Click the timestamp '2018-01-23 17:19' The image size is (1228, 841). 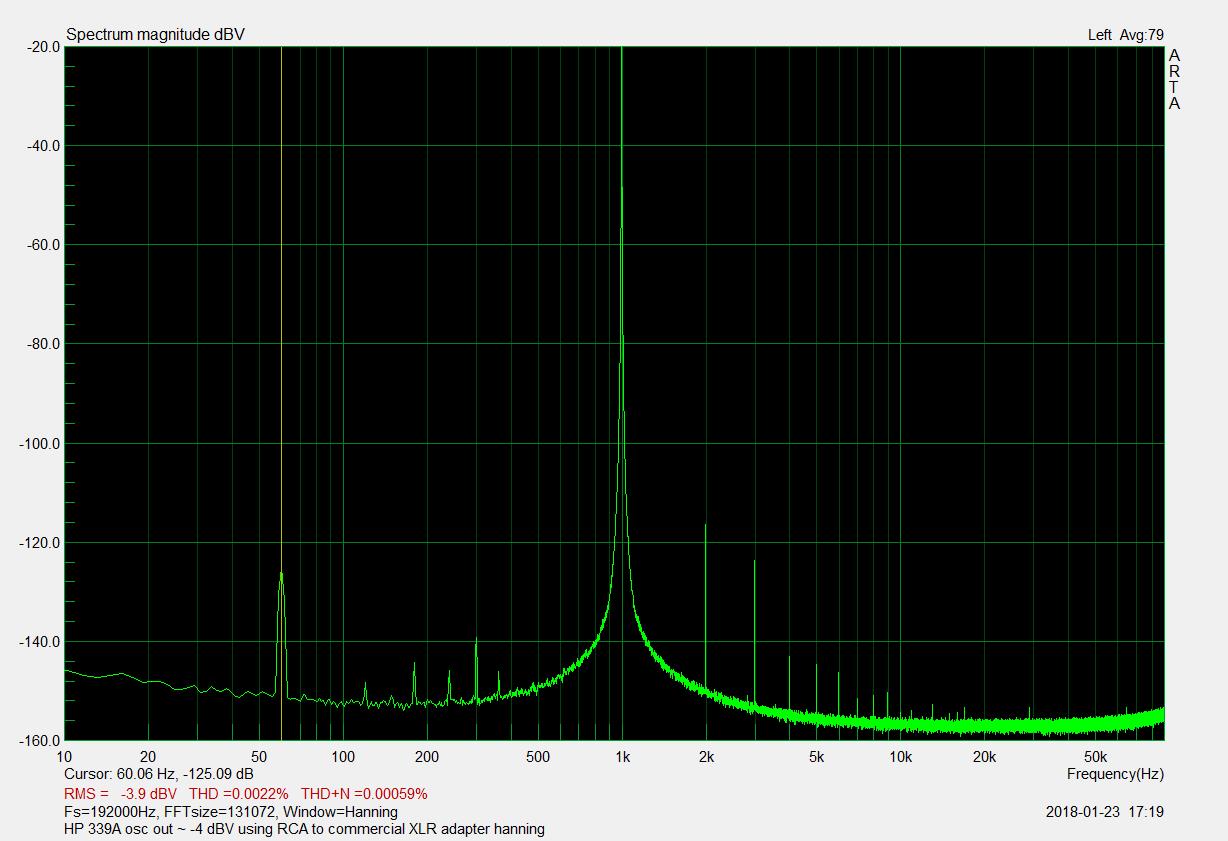click(x=1105, y=812)
